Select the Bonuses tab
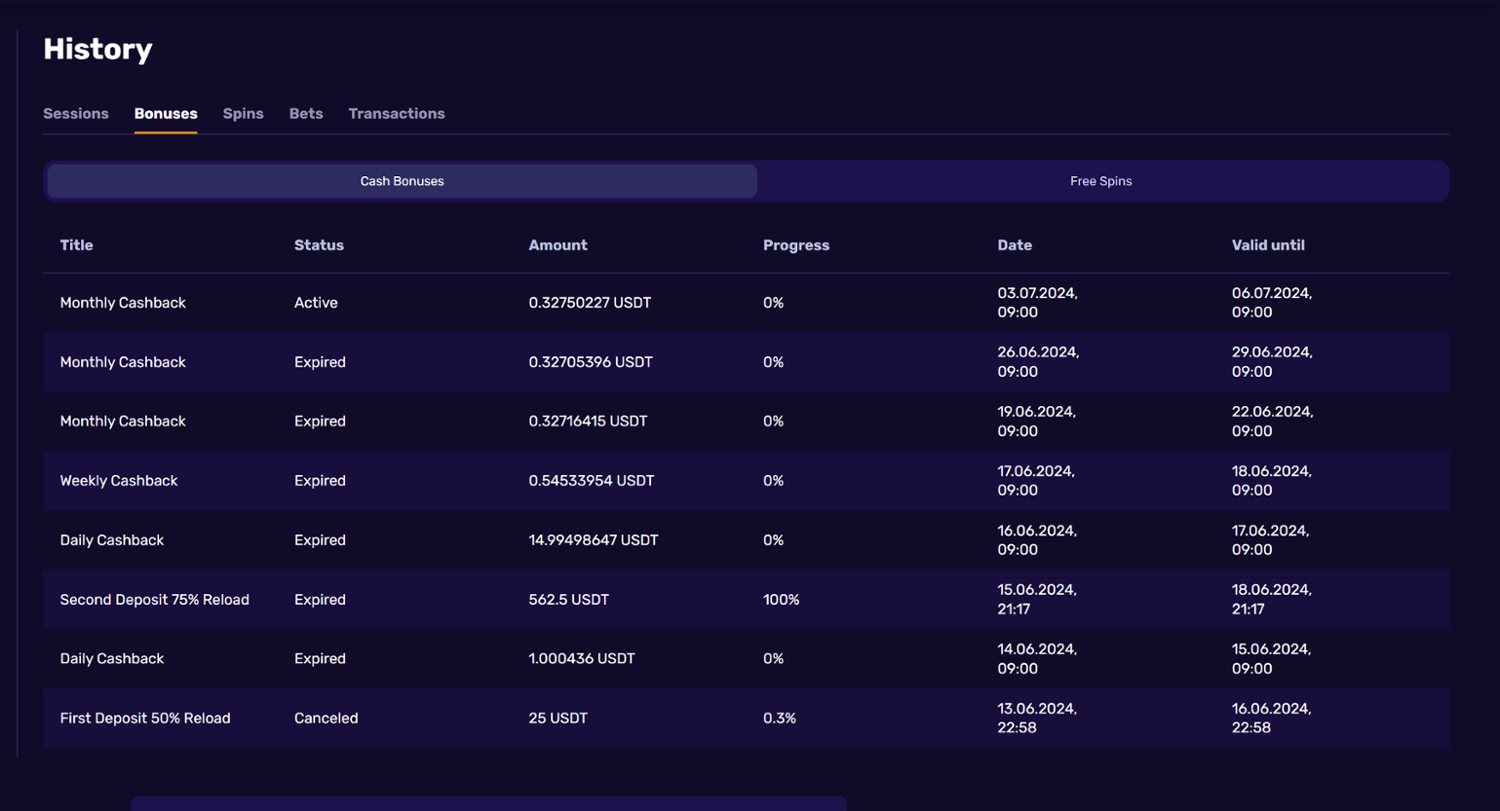1500x811 pixels. coord(166,114)
